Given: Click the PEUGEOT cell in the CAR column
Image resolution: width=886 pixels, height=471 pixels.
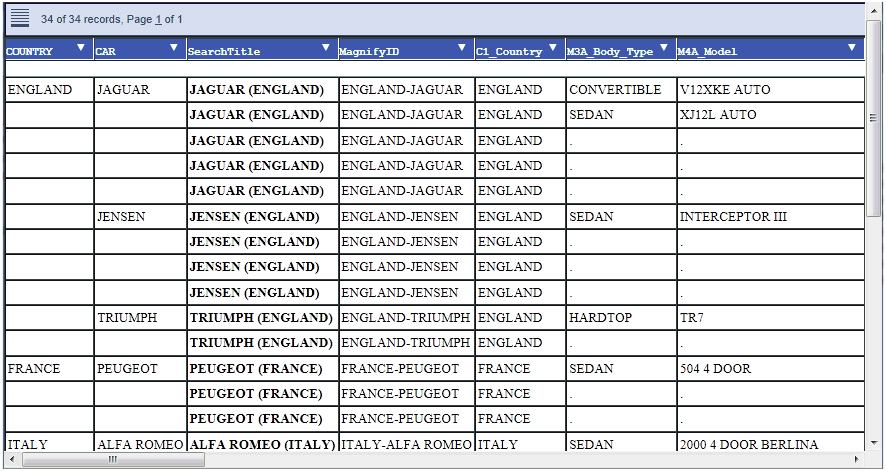Looking at the screenshot, I should (x=127, y=368).
